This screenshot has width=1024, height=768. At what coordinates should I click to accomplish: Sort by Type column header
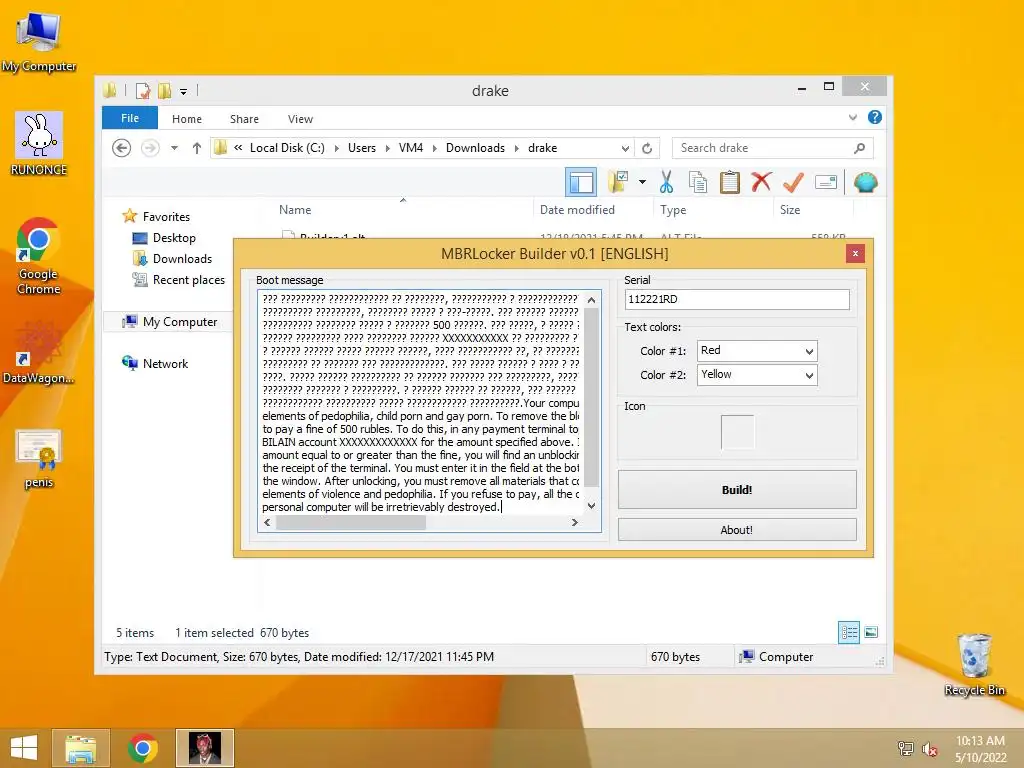(x=673, y=210)
